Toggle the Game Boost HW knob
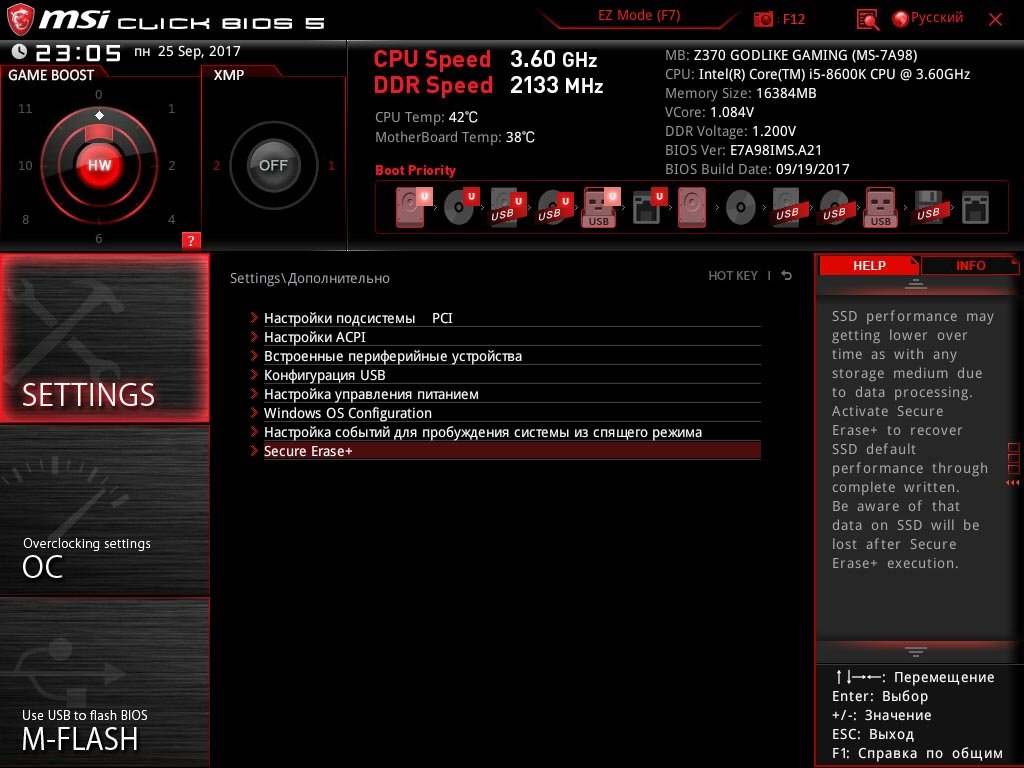This screenshot has height=768, width=1024. click(99, 165)
